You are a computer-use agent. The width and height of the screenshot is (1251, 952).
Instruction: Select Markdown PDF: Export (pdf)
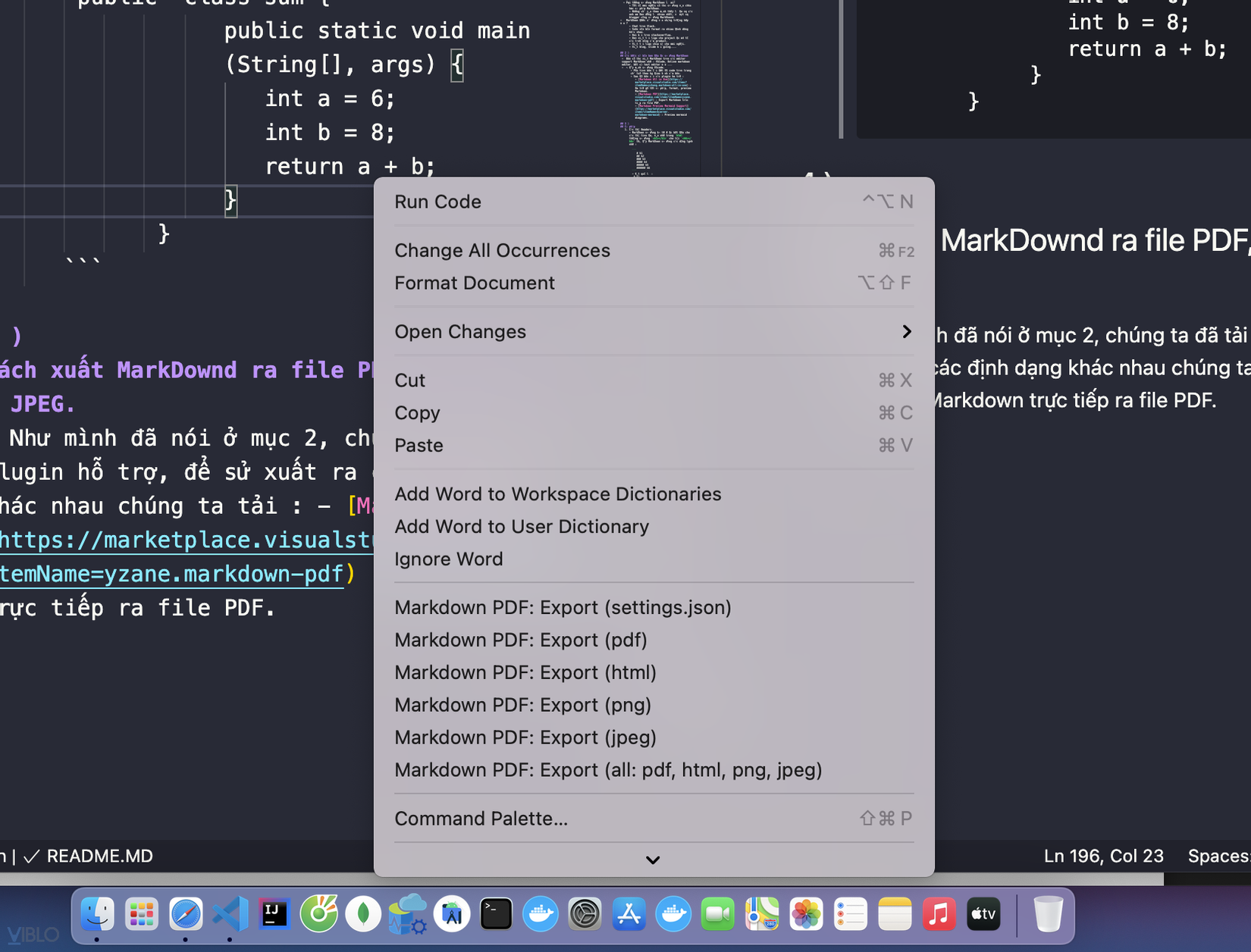tap(654, 640)
